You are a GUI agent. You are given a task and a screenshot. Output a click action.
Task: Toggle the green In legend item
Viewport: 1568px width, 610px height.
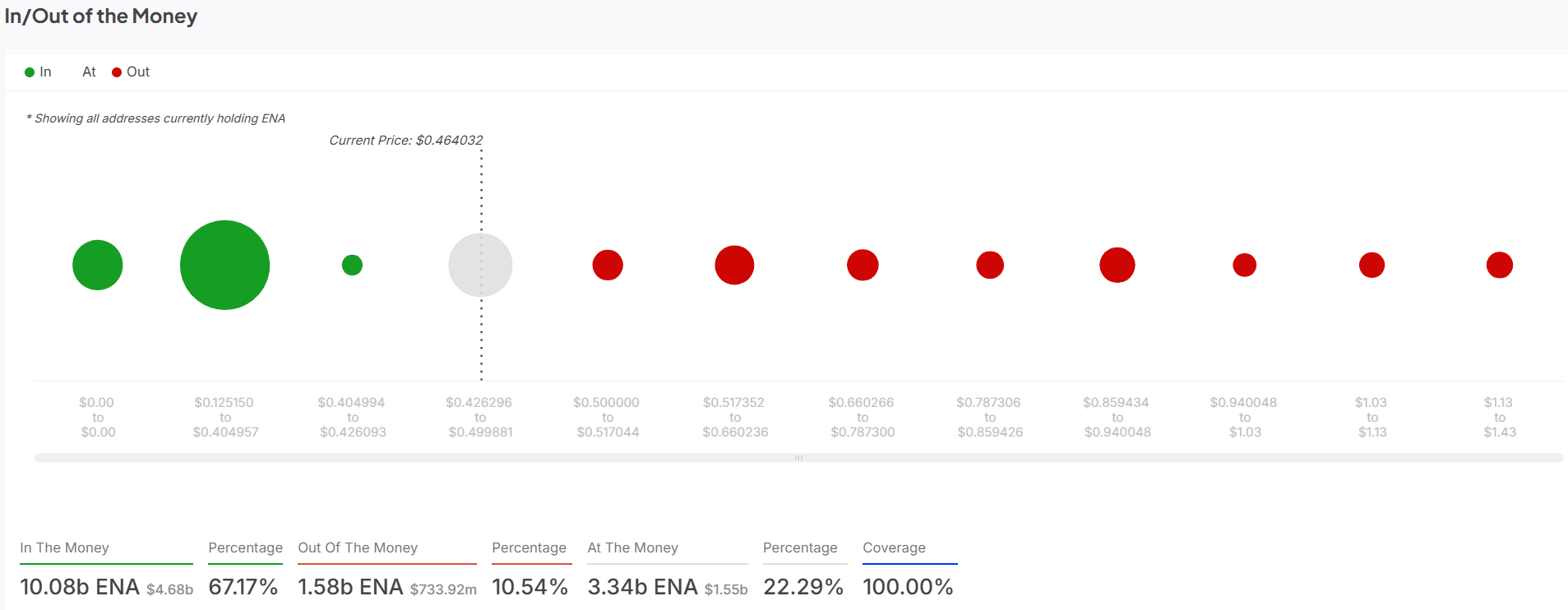(x=39, y=72)
